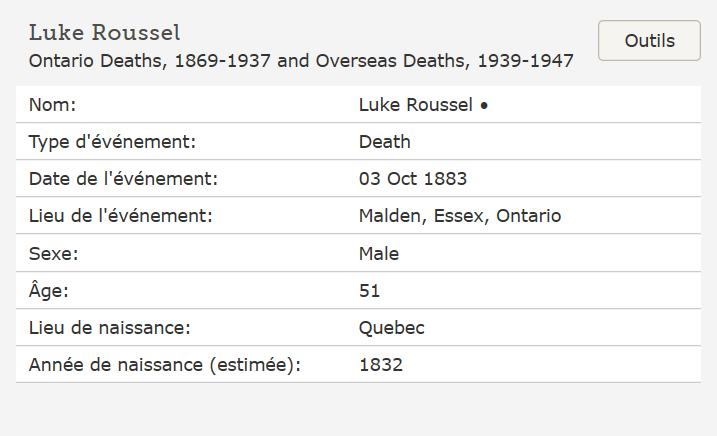Click the Lieu de naissance label
This screenshot has height=436, width=717.
click(x=109, y=328)
